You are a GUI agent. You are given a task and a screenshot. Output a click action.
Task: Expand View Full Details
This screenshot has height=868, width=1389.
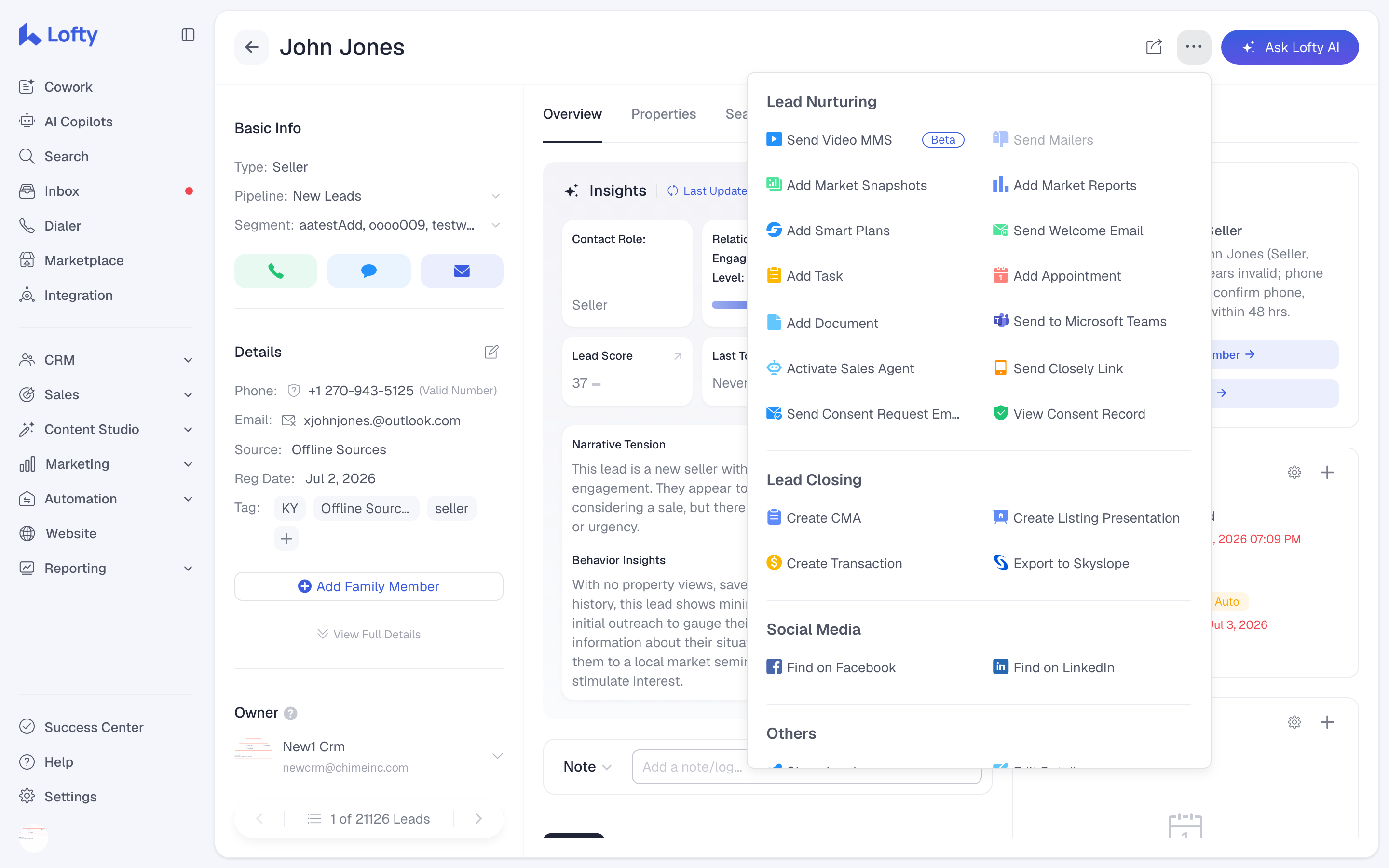tap(368, 634)
